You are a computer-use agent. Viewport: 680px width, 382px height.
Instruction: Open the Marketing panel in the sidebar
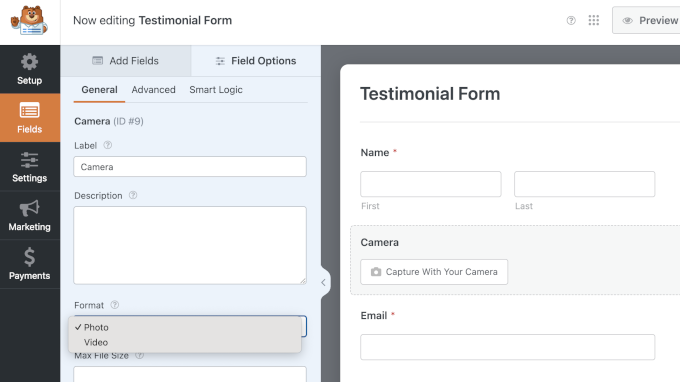pyautogui.click(x=29, y=215)
